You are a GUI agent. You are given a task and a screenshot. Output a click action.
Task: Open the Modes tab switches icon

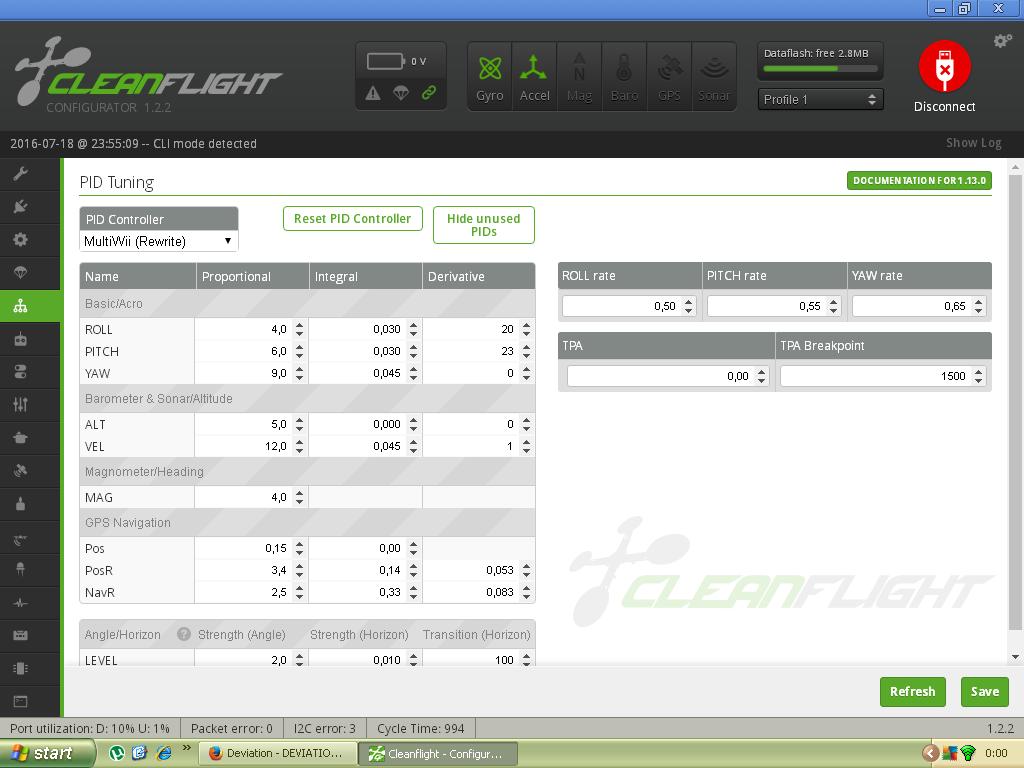20,372
